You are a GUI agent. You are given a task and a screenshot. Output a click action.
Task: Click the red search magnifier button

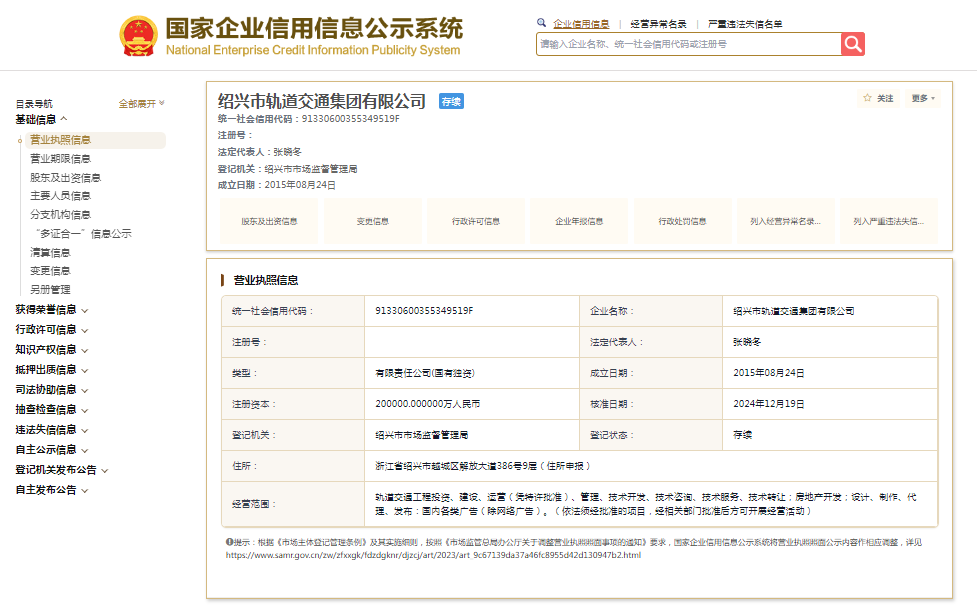(852, 44)
